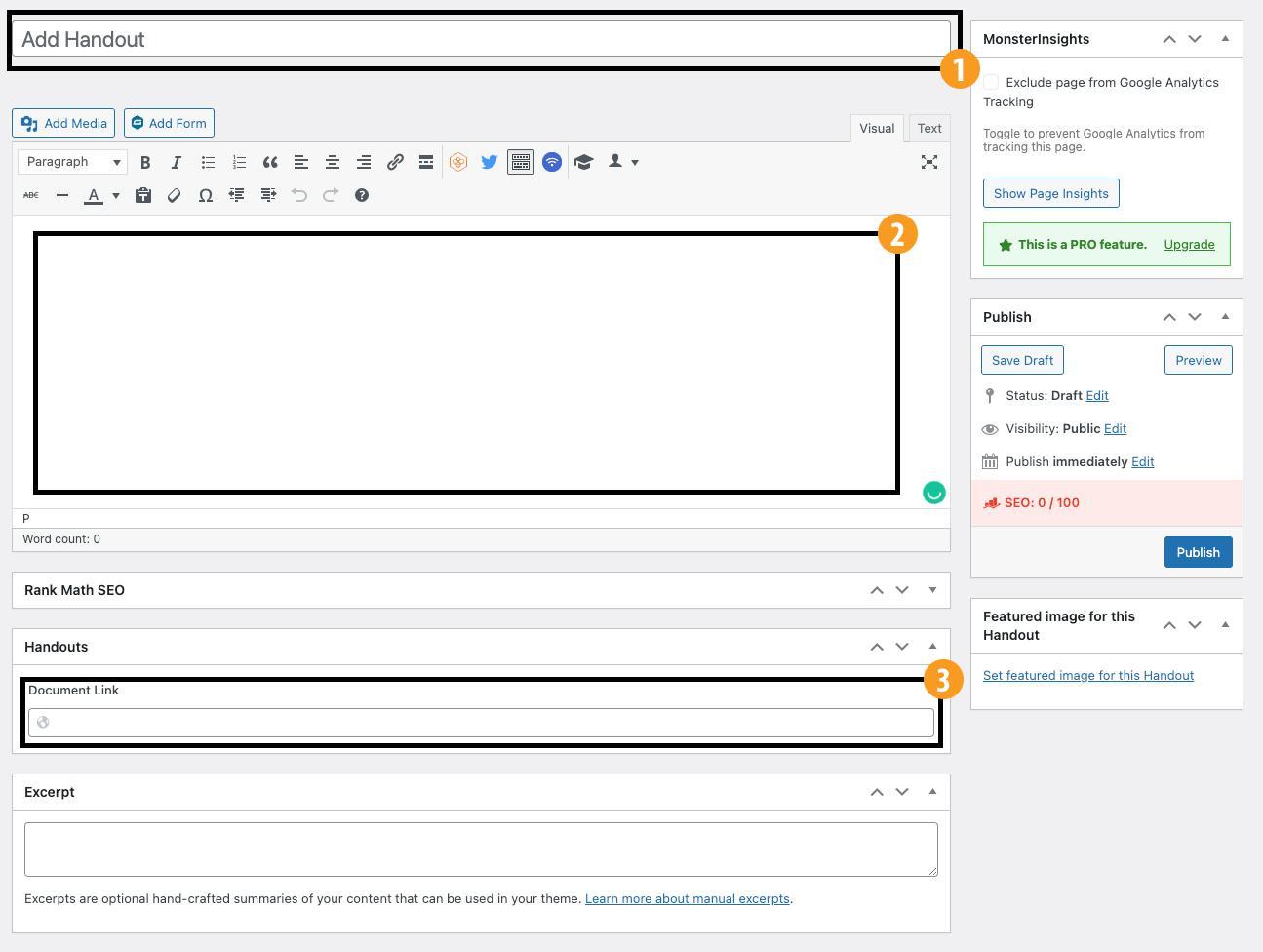Open Learn more about manual excerpts link
The image size is (1263, 952).
pyautogui.click(x=687, y=898)
